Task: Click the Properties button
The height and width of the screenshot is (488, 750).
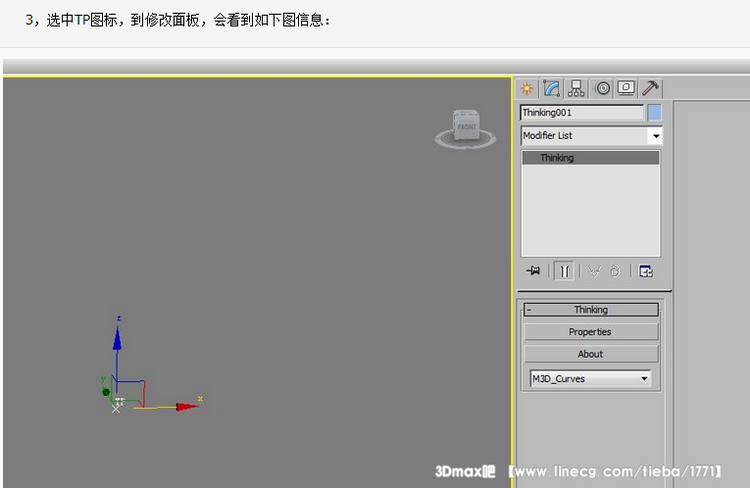Action: (591, 332)
